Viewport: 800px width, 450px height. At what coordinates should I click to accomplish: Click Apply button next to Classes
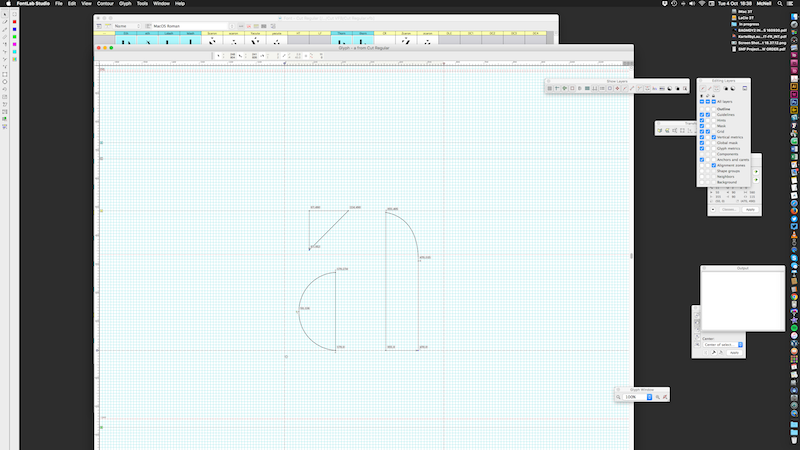tap(750, 210)
